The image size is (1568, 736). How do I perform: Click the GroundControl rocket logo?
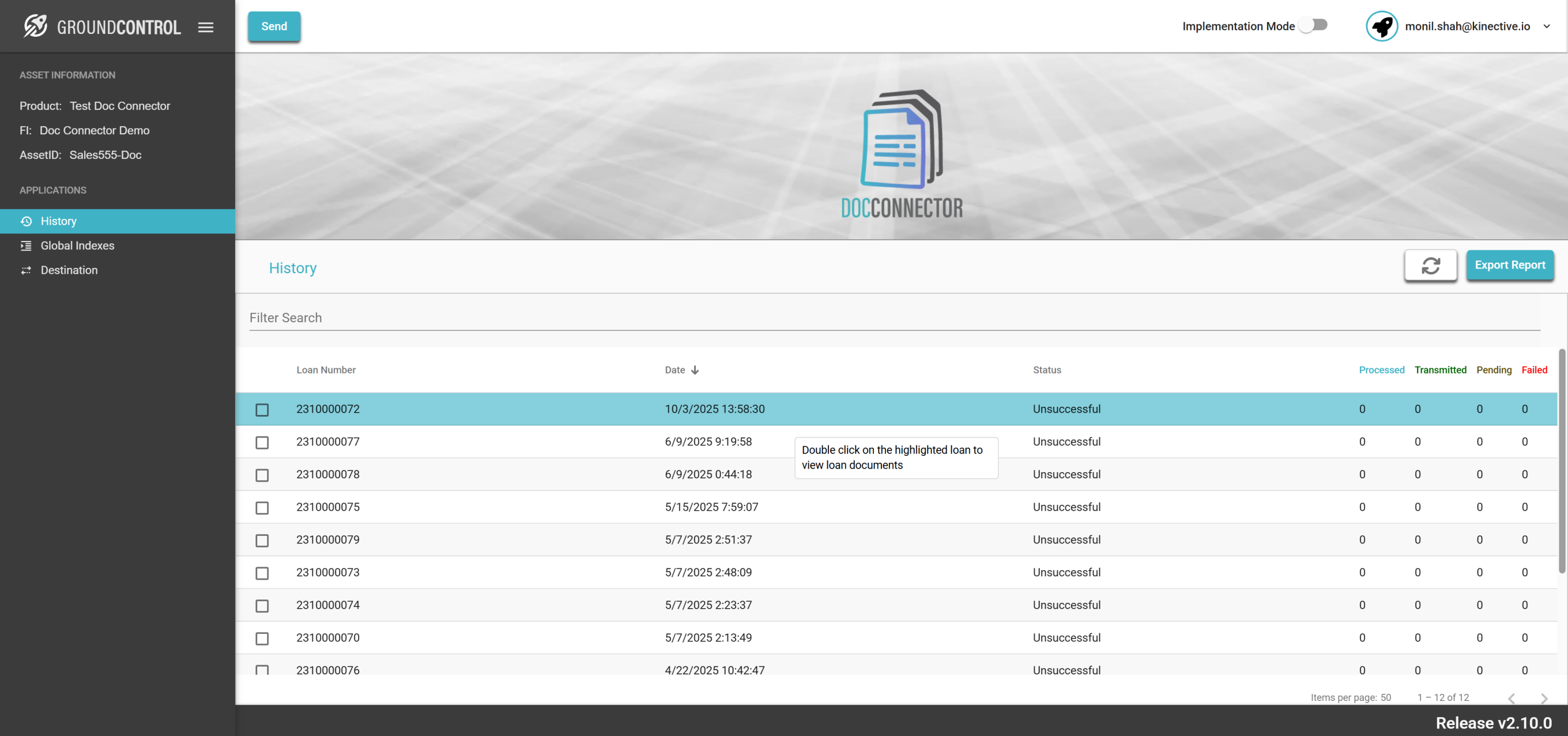(x=36, y=26)
